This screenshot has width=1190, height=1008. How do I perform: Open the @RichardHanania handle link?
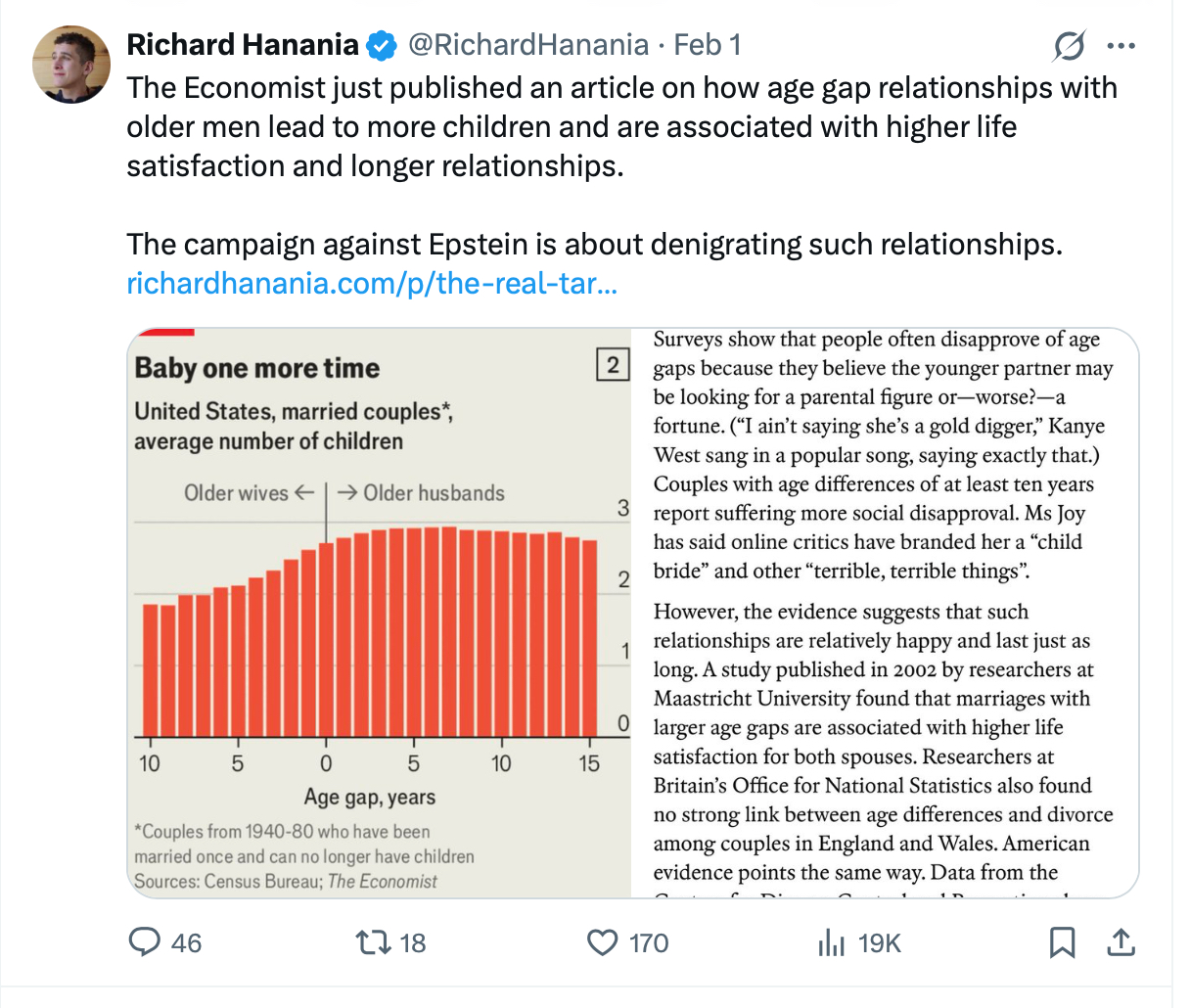[527, 45]
